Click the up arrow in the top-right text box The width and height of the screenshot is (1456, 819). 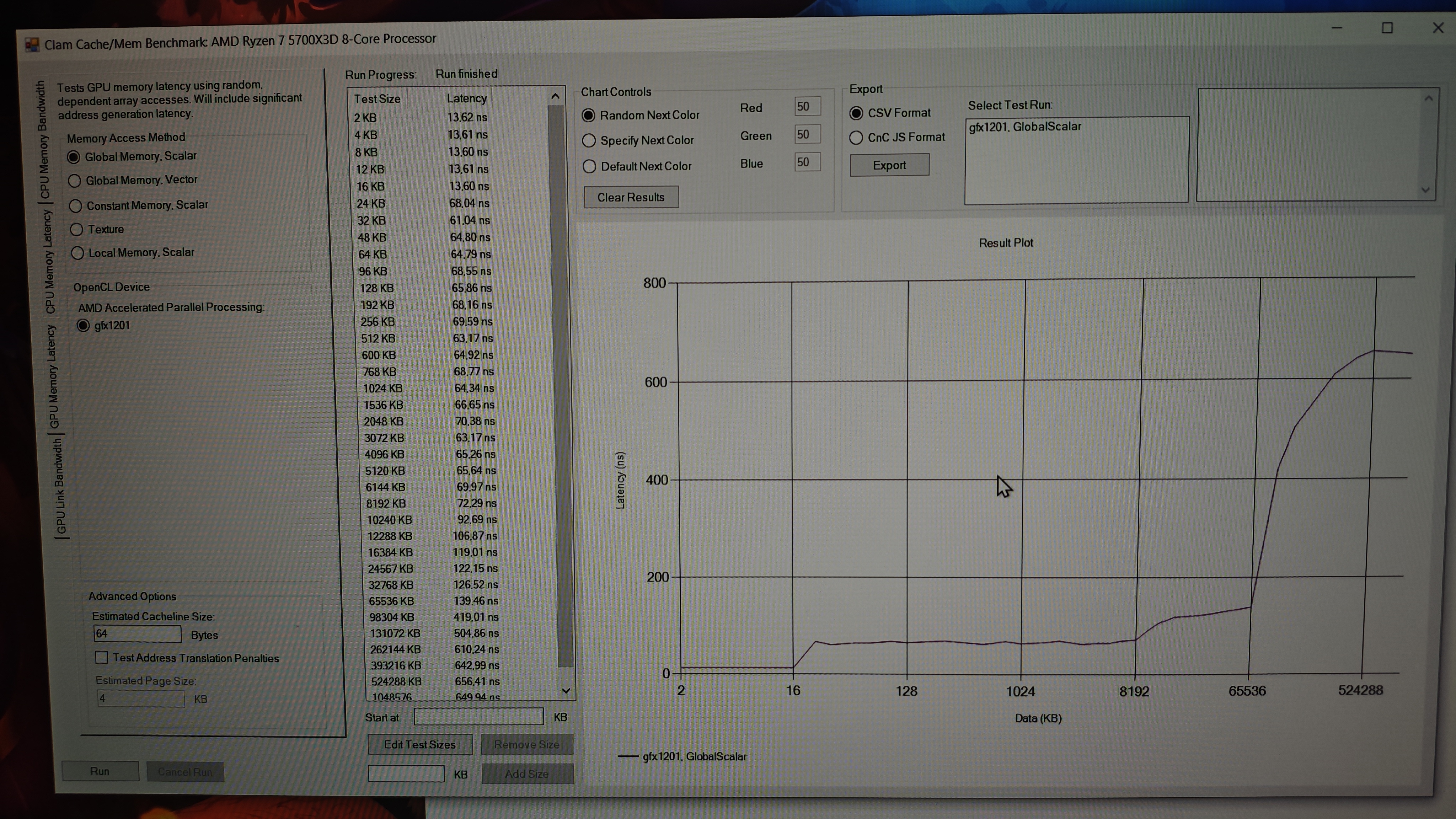point(1428,99)
